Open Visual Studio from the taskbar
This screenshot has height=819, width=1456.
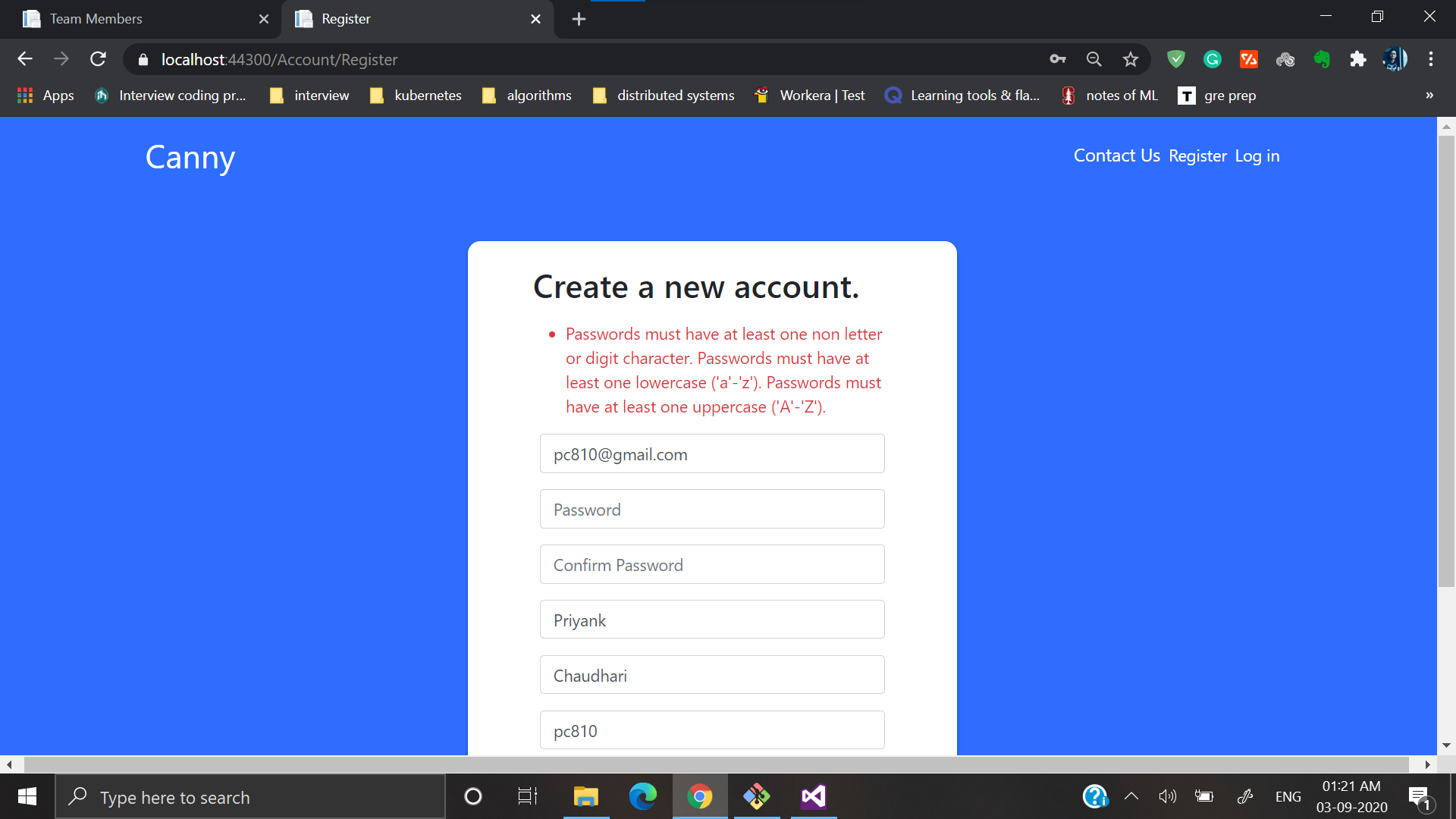point(813,796)
